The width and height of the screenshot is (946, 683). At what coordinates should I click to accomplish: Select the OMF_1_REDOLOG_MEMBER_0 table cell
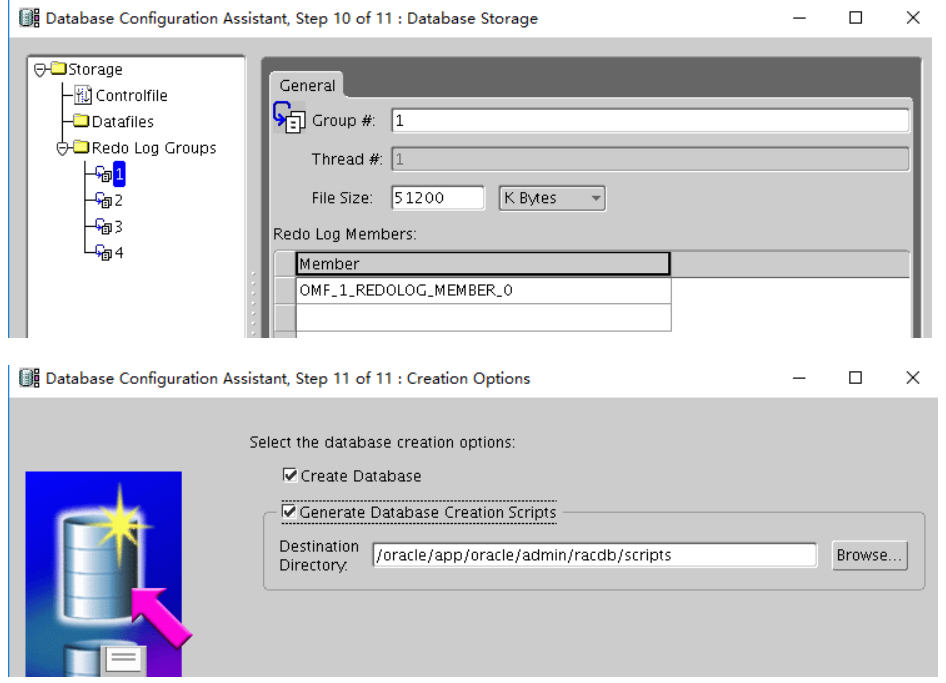click(x=483, y=290)
